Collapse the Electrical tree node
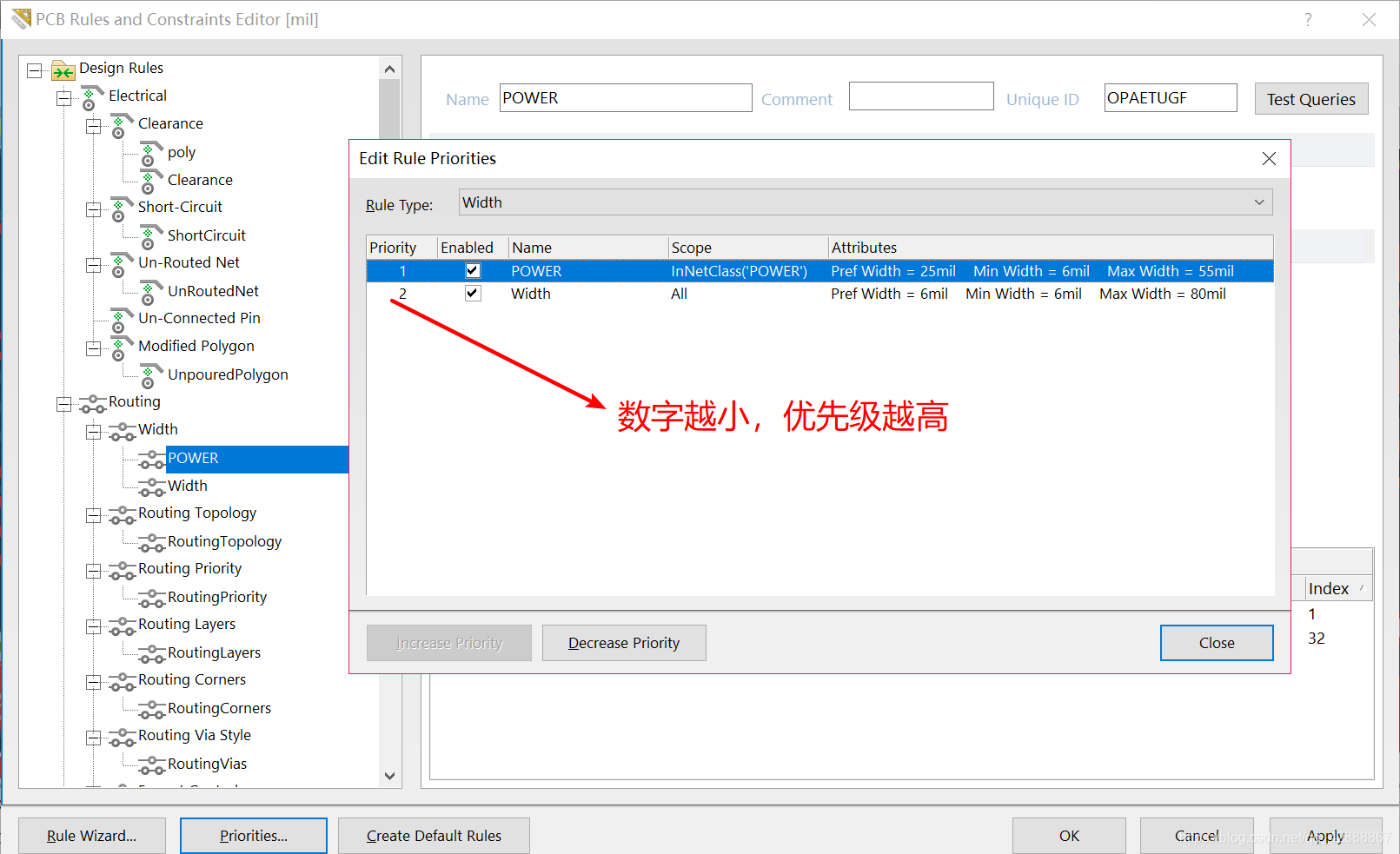 pyautogui.click(x=64, y=98)
